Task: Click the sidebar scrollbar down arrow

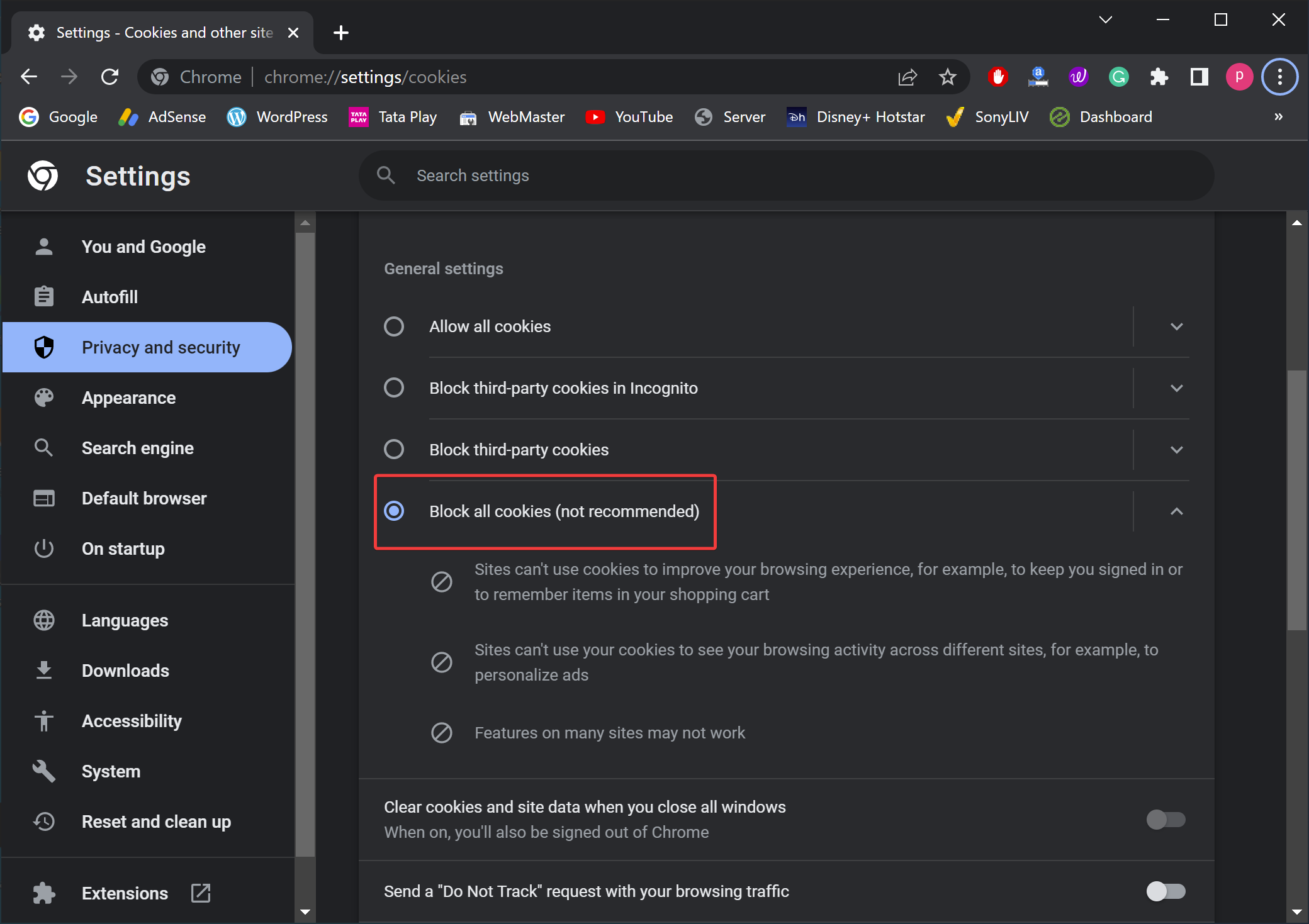Action: pyautogui.click(x=305, y=911)
